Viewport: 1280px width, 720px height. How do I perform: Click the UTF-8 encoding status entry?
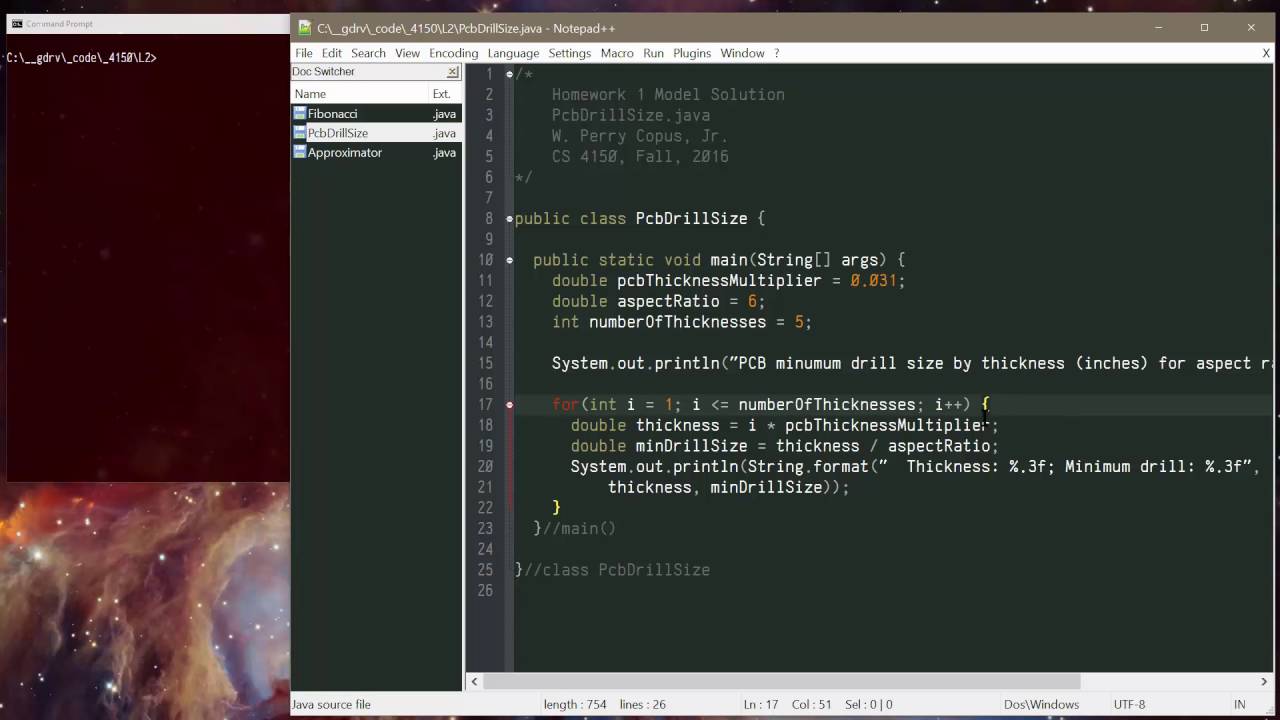click(x=1129, y=705)
